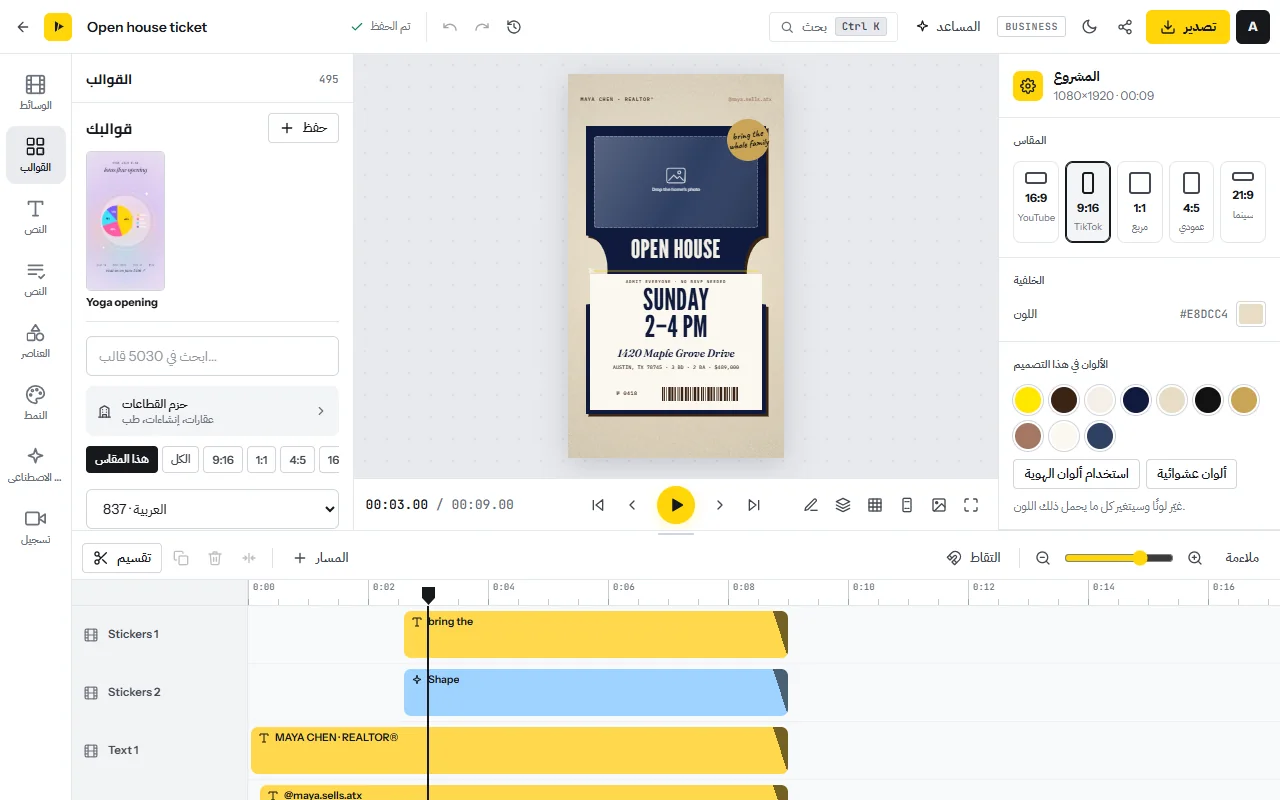This screenshot has width=1280, height=800.
Task: Open the version history clock icon
Action: (514, 27)
